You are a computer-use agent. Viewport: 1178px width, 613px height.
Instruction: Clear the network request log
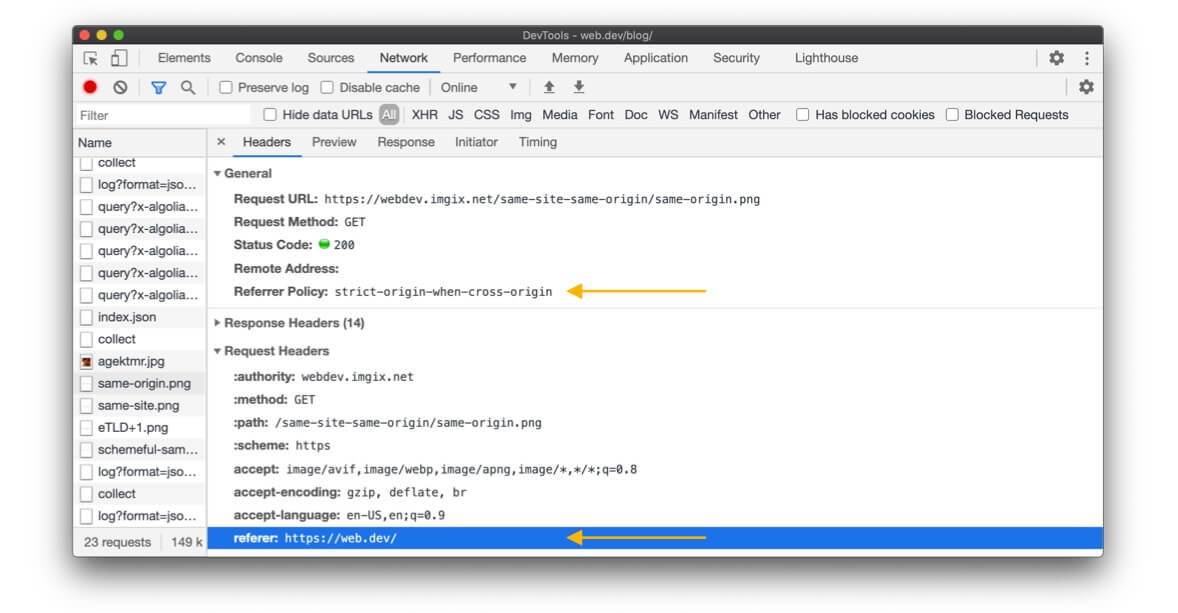point(119,88)
